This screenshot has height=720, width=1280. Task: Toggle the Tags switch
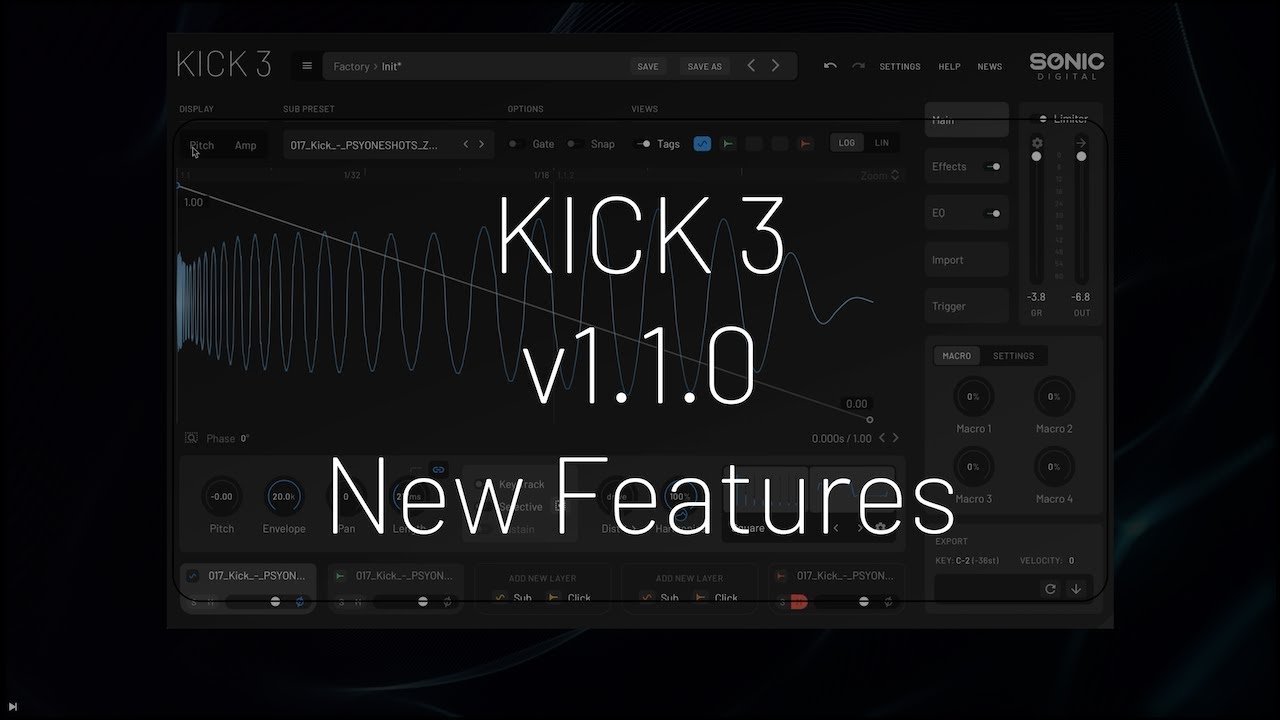tap(643, 144)
